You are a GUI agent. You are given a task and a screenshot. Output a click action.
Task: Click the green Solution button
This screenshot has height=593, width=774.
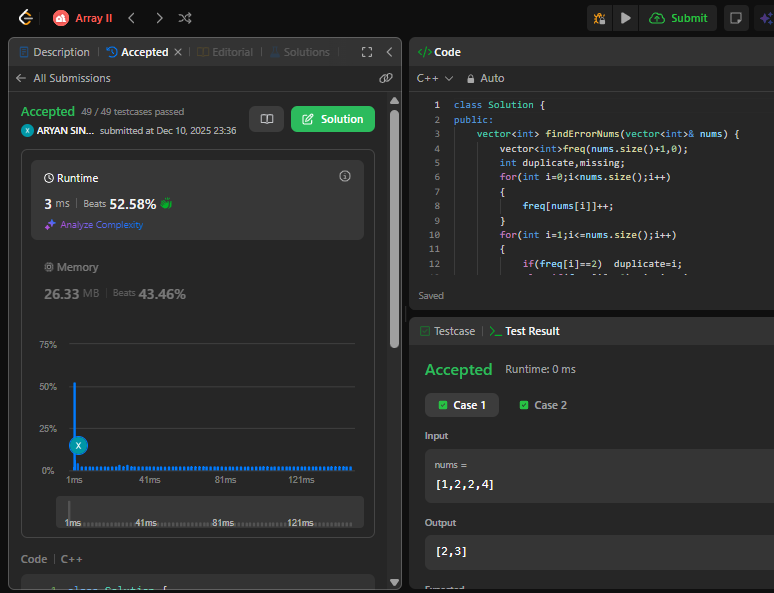[333, 119]
